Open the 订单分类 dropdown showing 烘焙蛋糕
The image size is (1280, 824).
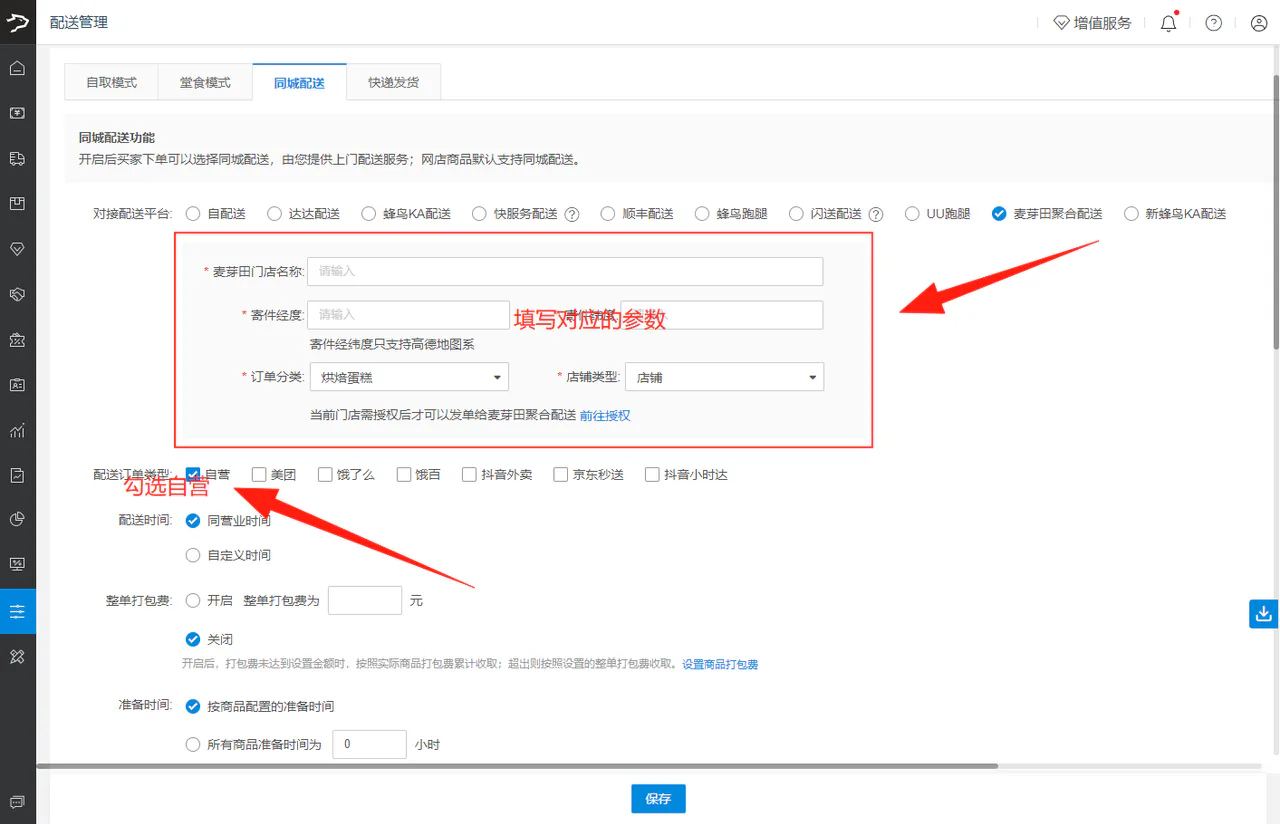coord(409,377)
